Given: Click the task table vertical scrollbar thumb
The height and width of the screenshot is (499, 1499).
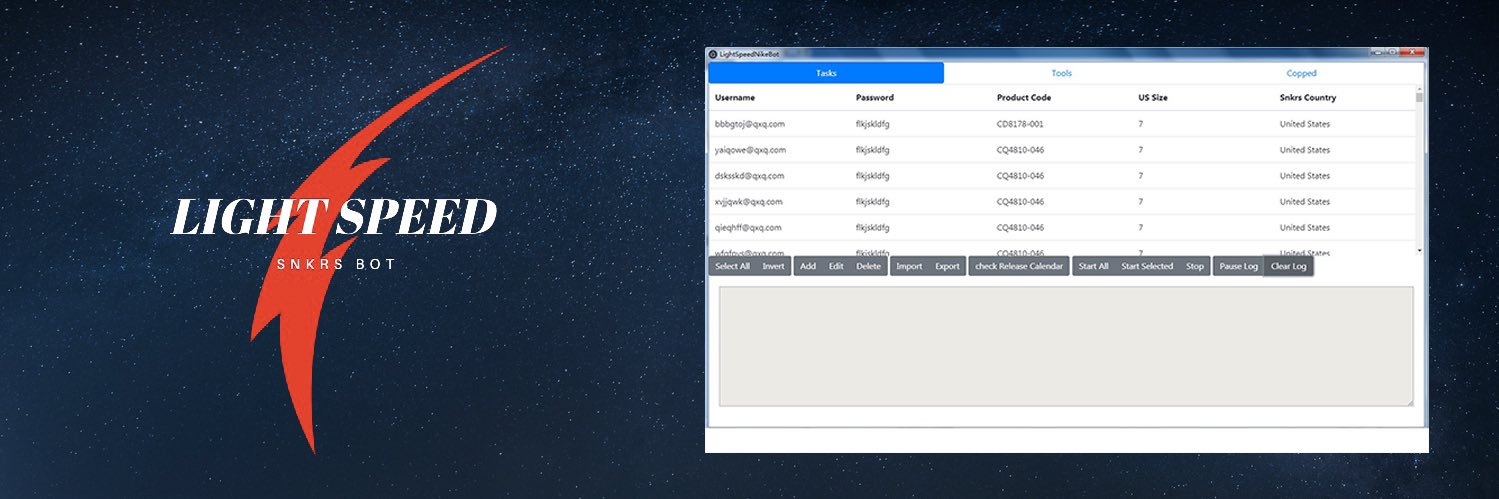Looking at the screenshot, I should tap(1419, 97).
